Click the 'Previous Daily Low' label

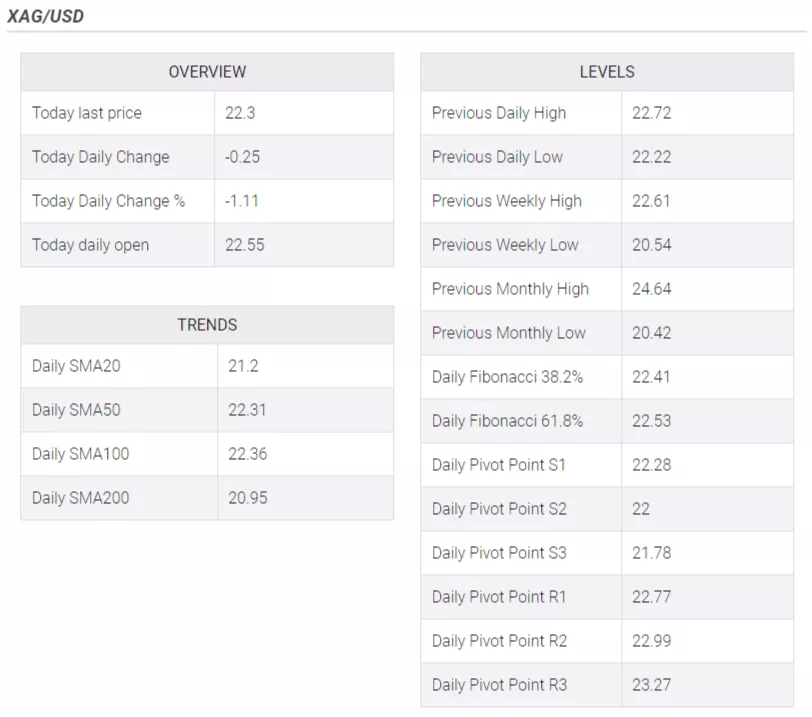tap(497, 157)
